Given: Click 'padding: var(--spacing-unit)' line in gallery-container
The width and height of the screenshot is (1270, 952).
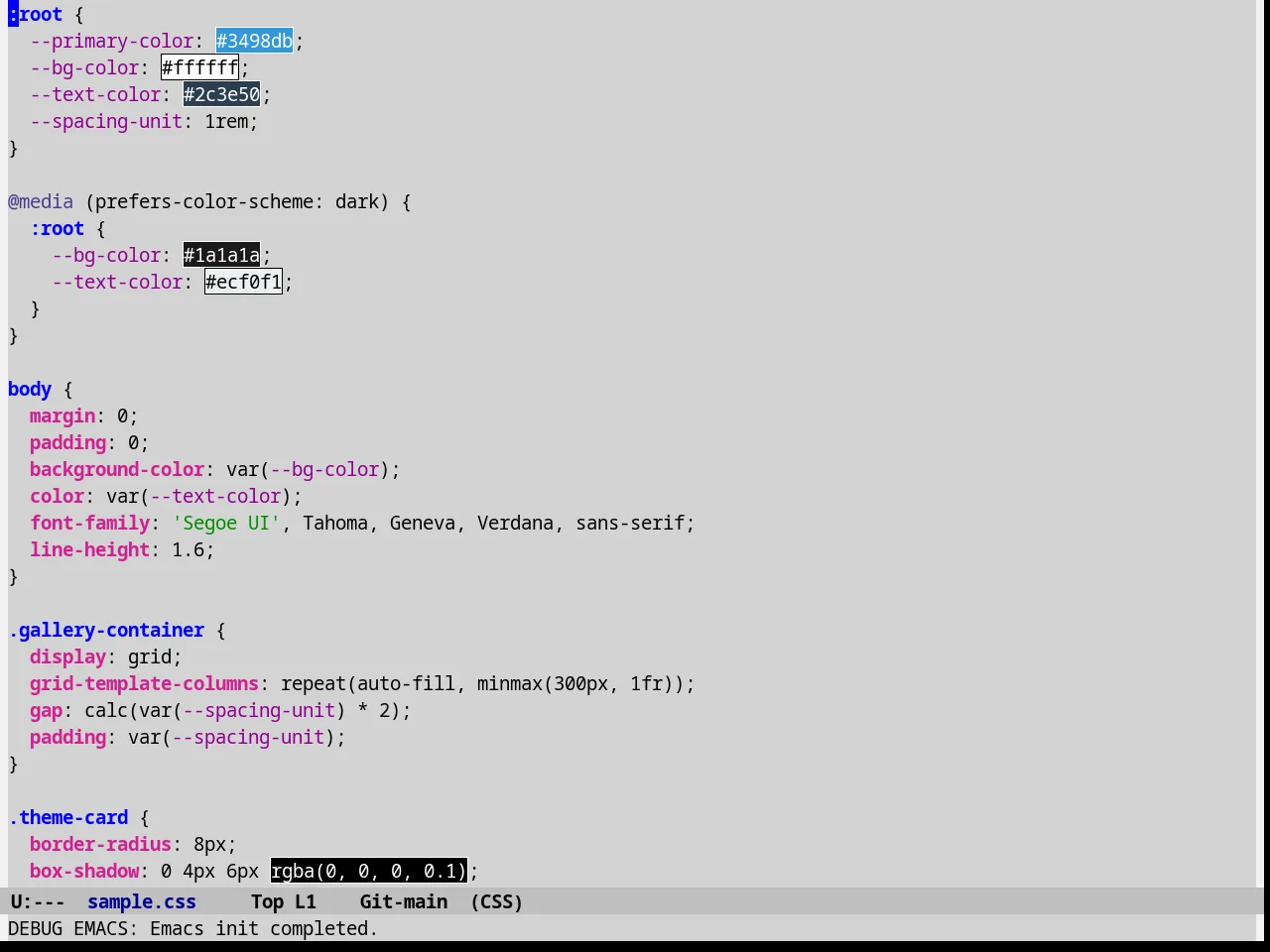Looking at the screenshot, I should (x=188, y=737).
